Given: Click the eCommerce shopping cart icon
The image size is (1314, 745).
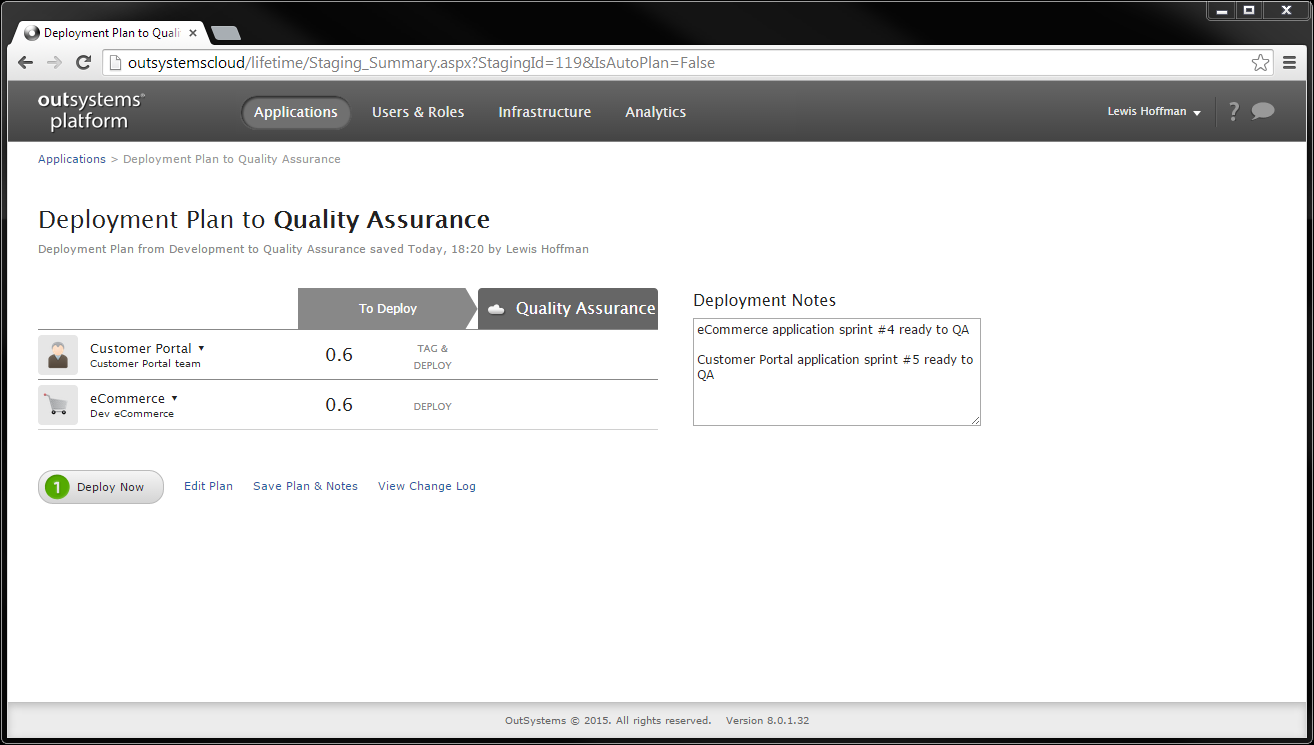Looking at the screenshot, I should click(x=57, y=404).
